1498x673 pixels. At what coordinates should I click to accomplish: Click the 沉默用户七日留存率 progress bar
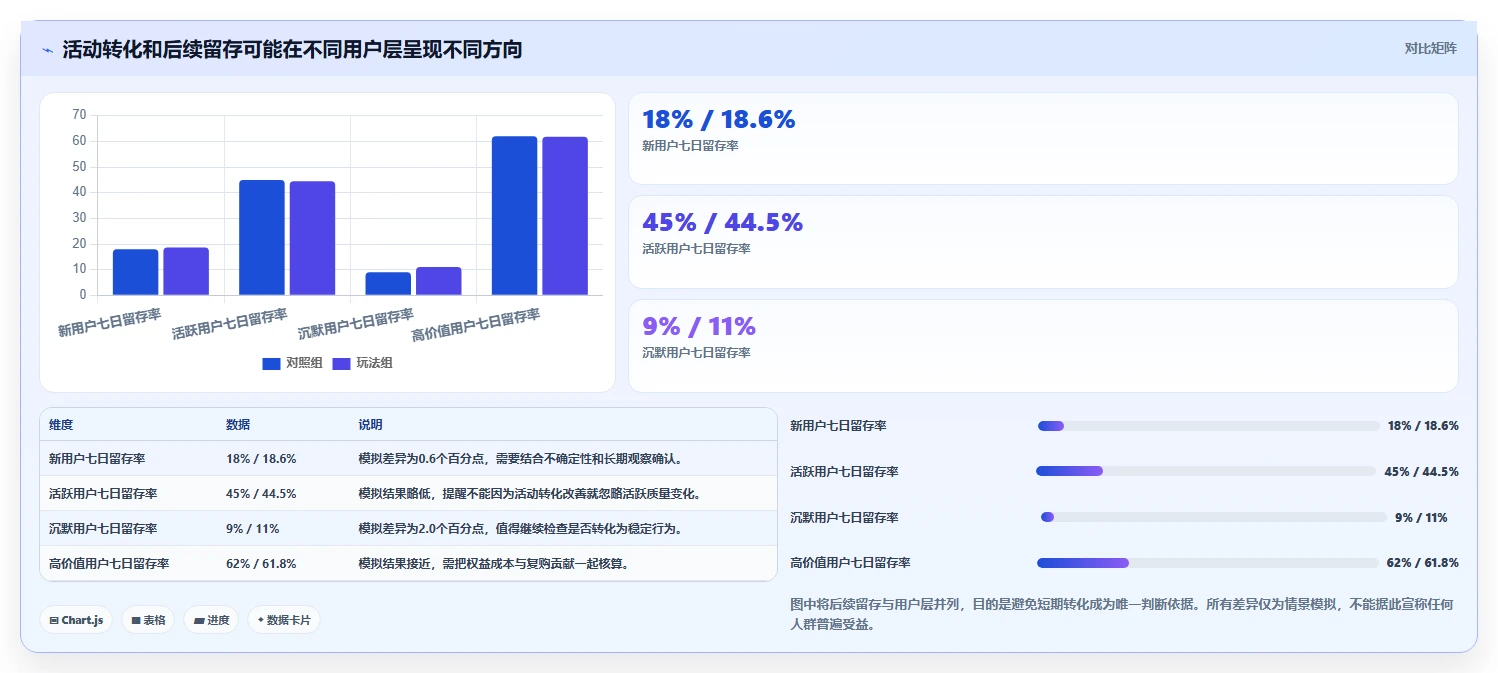click(x=1214, y=517)
